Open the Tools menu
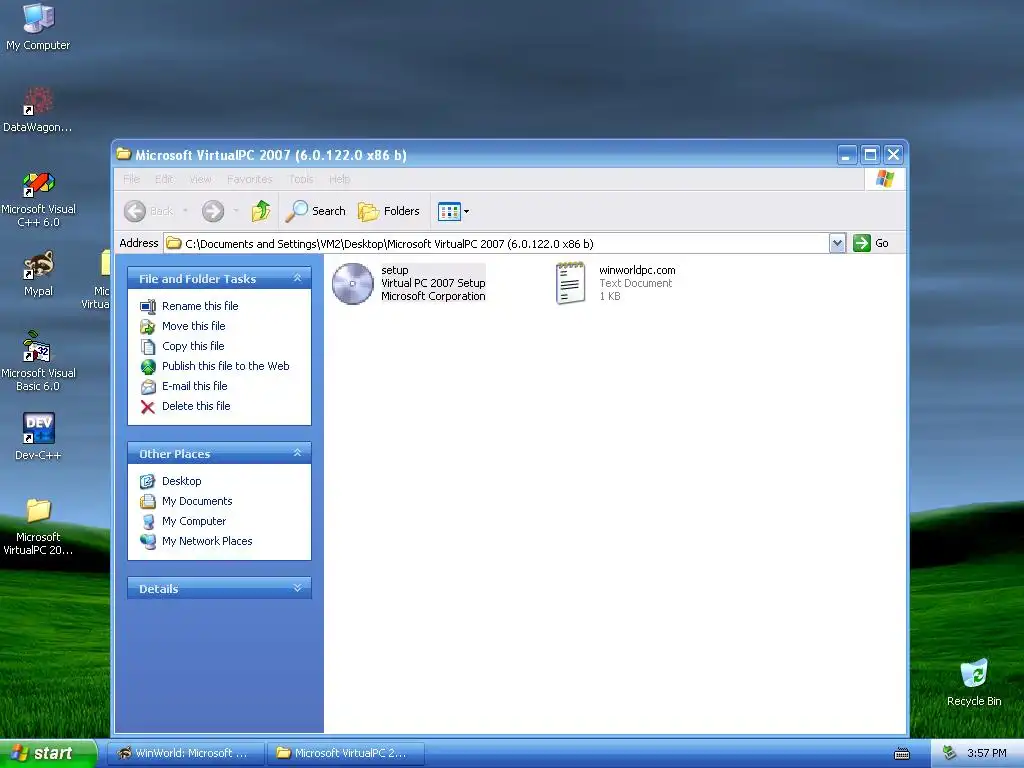This screenshot has height=768, width=1024. [x=300, y=179]
